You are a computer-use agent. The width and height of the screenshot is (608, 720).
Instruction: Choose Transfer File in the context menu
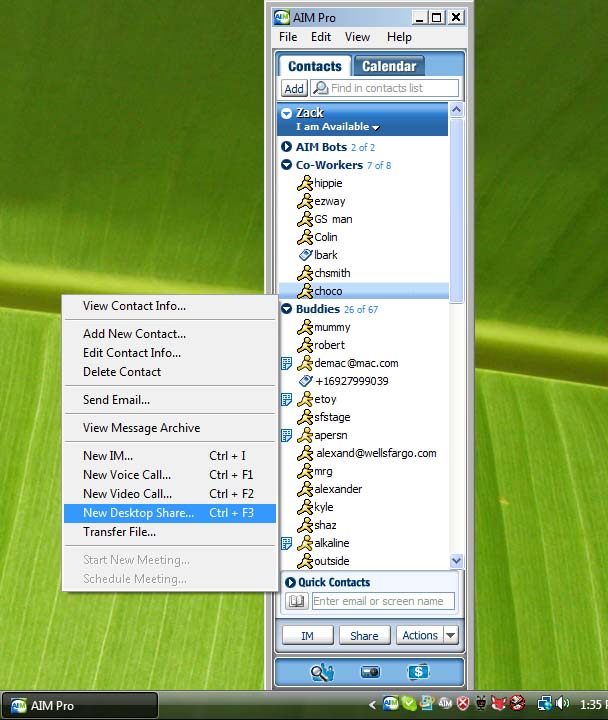(x=119, y=532)
